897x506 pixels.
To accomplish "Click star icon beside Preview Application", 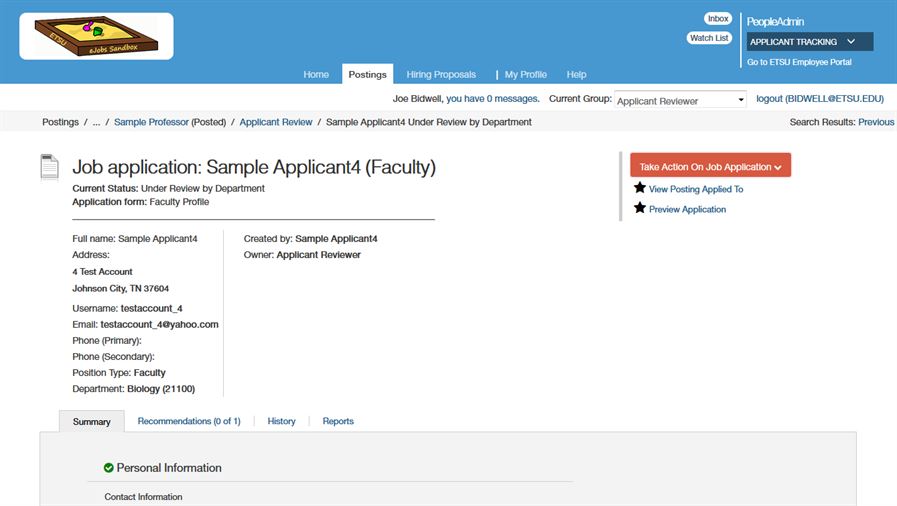I will 640,208.
